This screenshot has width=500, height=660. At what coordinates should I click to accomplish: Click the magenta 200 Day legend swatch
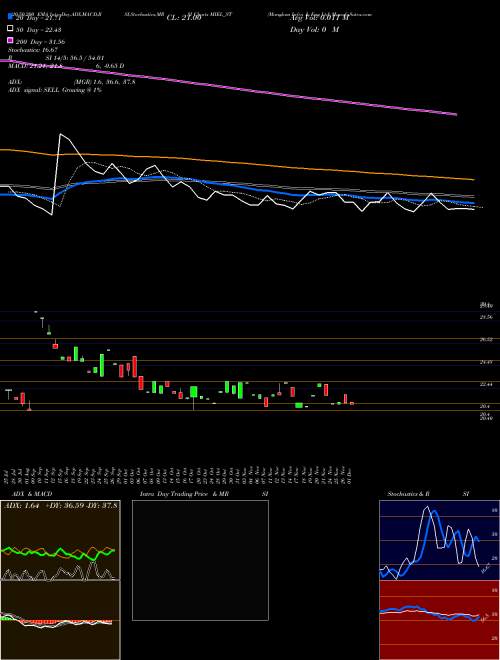[x=10, y=41]
